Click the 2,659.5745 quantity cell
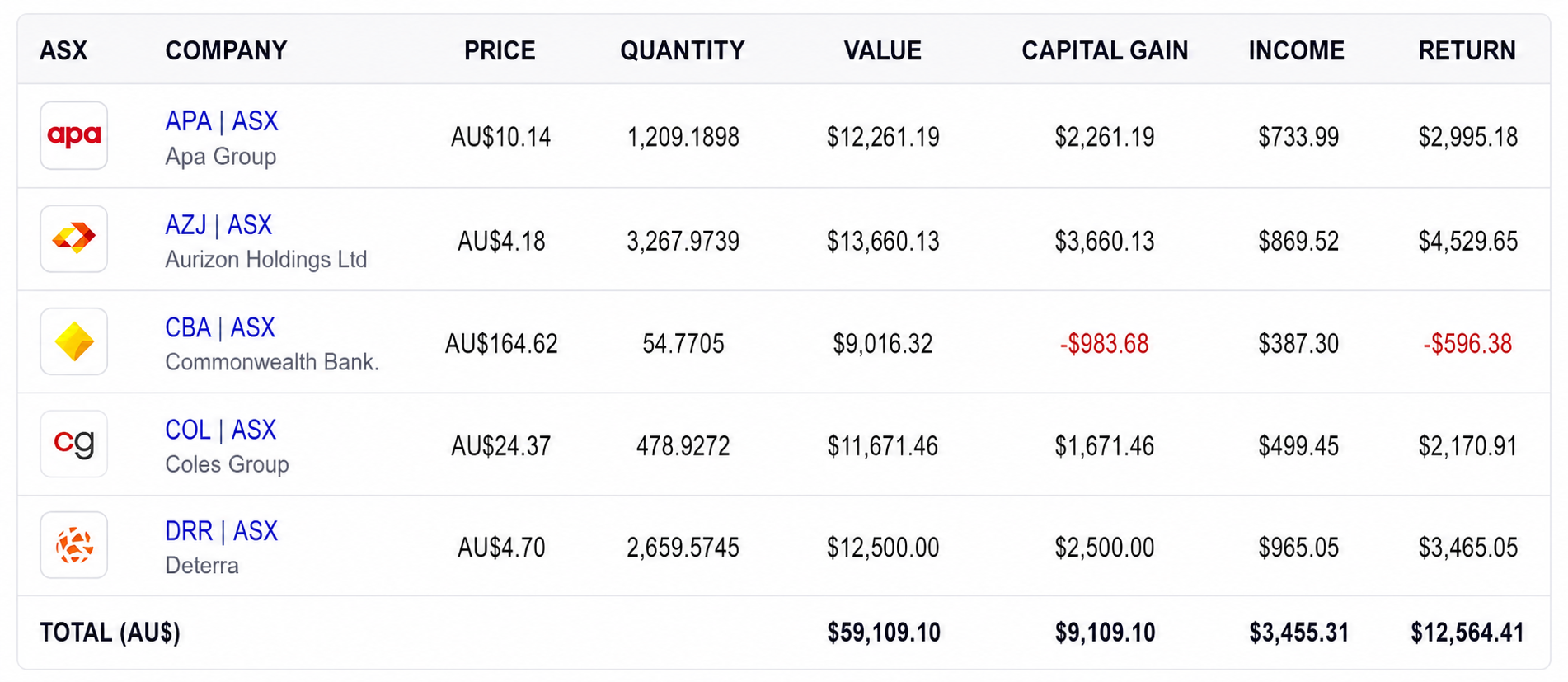The image size is (1568, 682). pyautogui.click(x=683, y=548)
